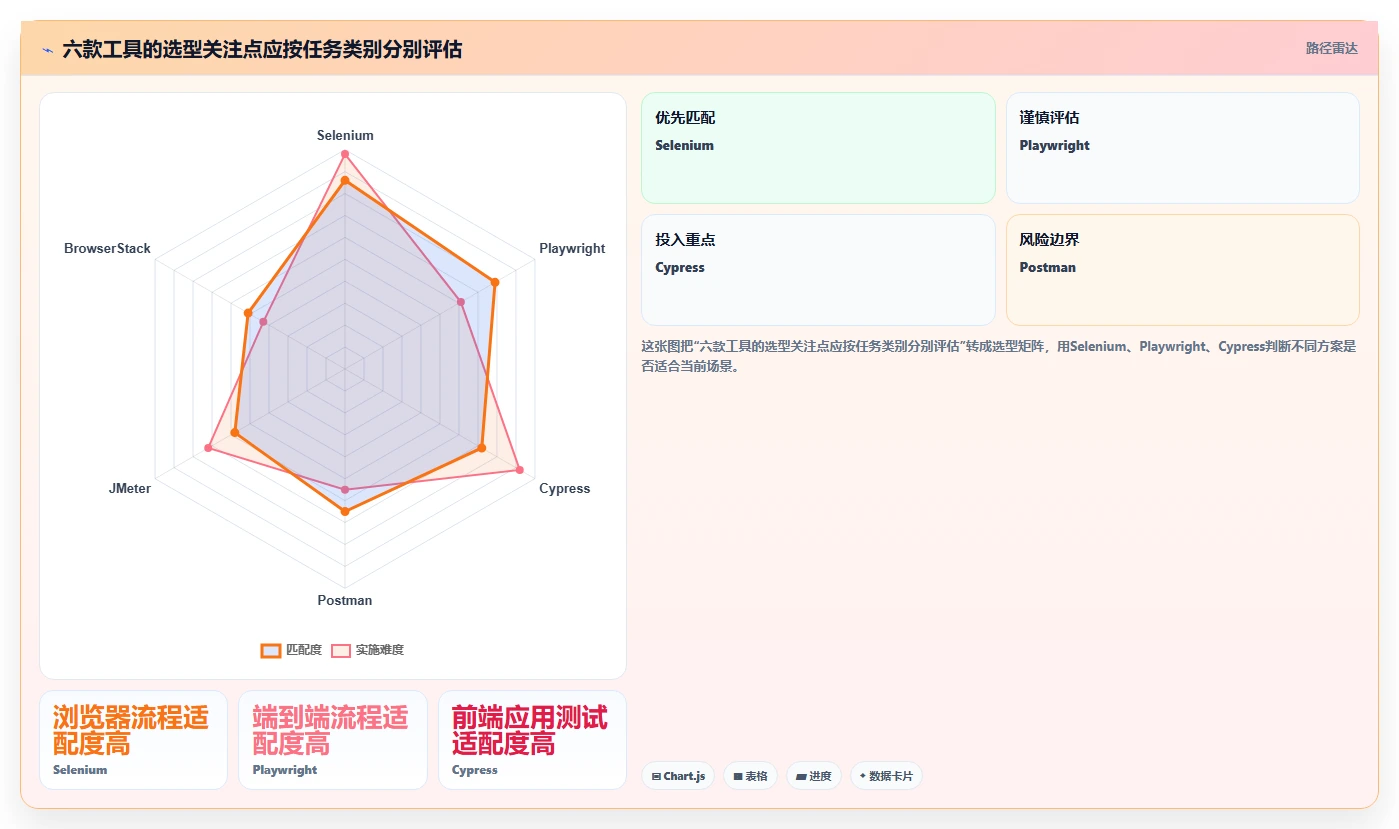
Task: Open the 投入重点 Cypress card
Action: click(818, 270)
